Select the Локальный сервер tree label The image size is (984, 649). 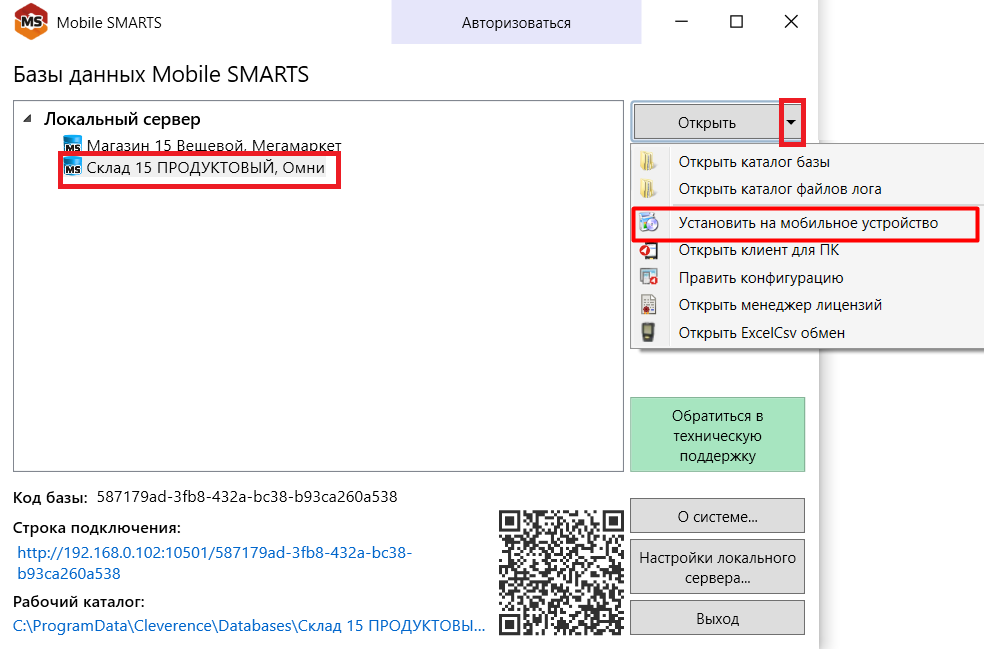122,119
